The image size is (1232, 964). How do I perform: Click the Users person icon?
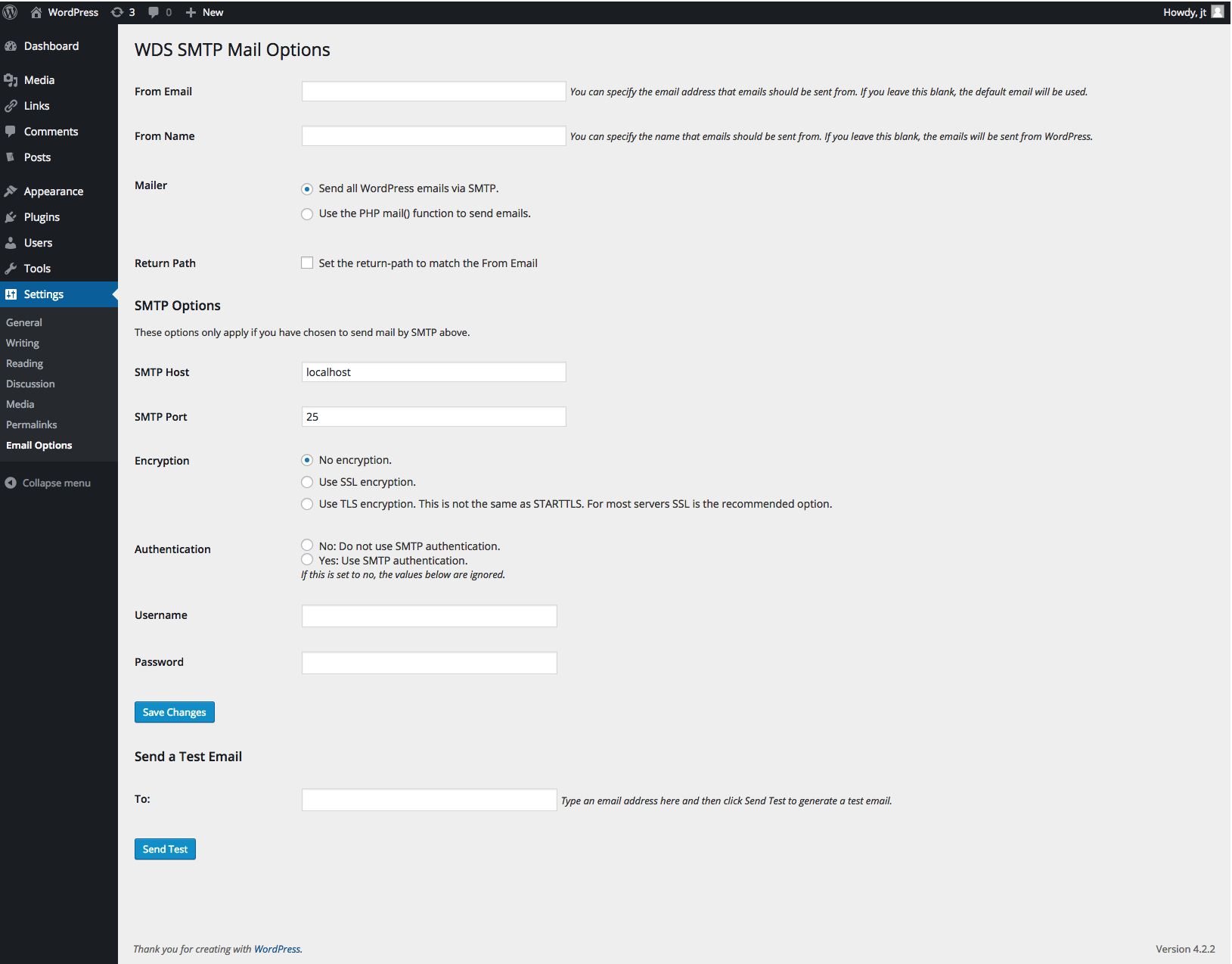click(x=11, y=243)
